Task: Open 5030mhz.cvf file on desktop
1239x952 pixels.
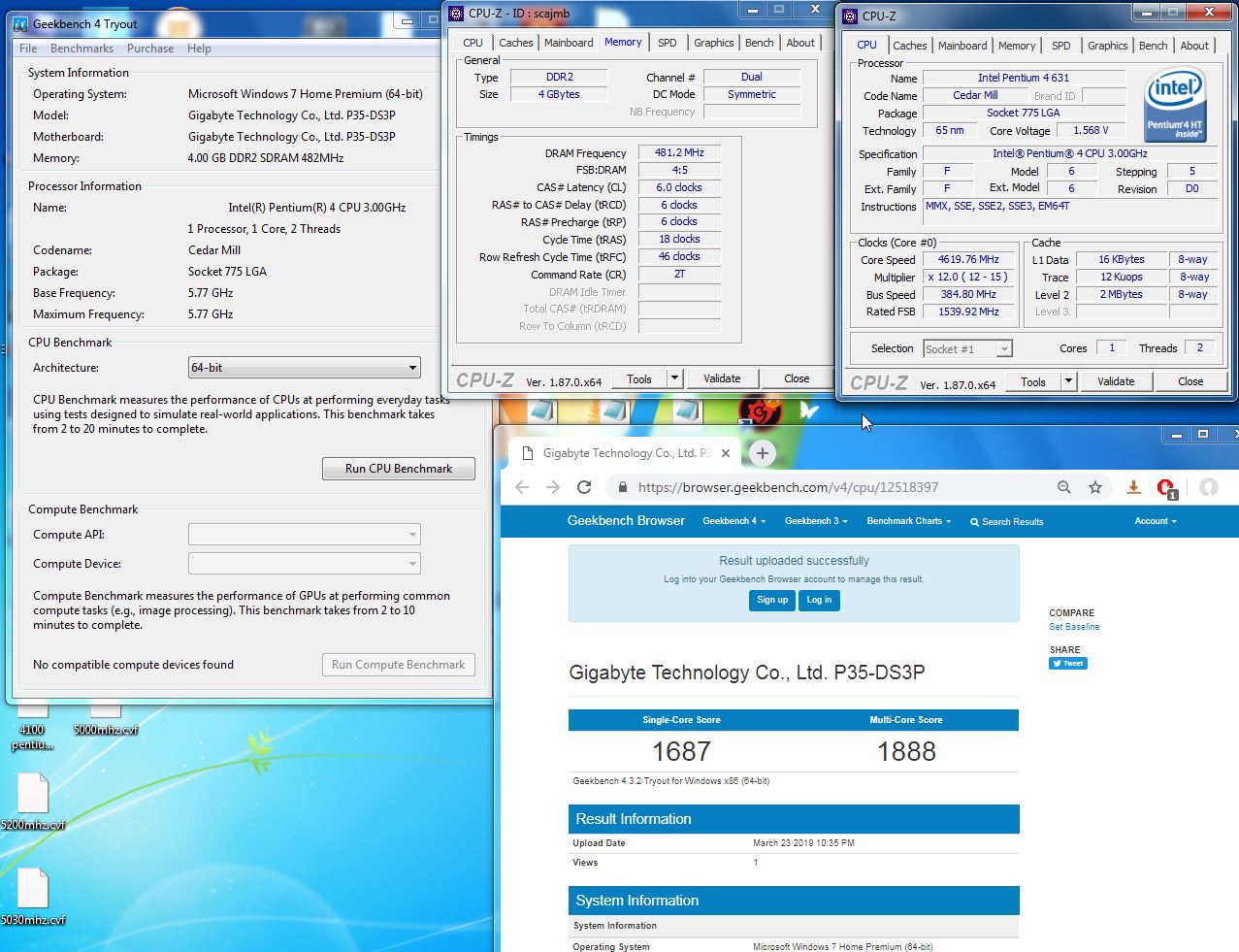Action: tap(33, 898)
